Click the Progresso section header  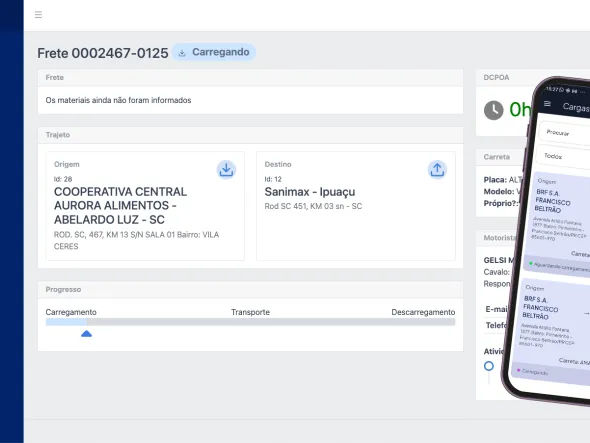pyautogui.click(x=250, y=289)
